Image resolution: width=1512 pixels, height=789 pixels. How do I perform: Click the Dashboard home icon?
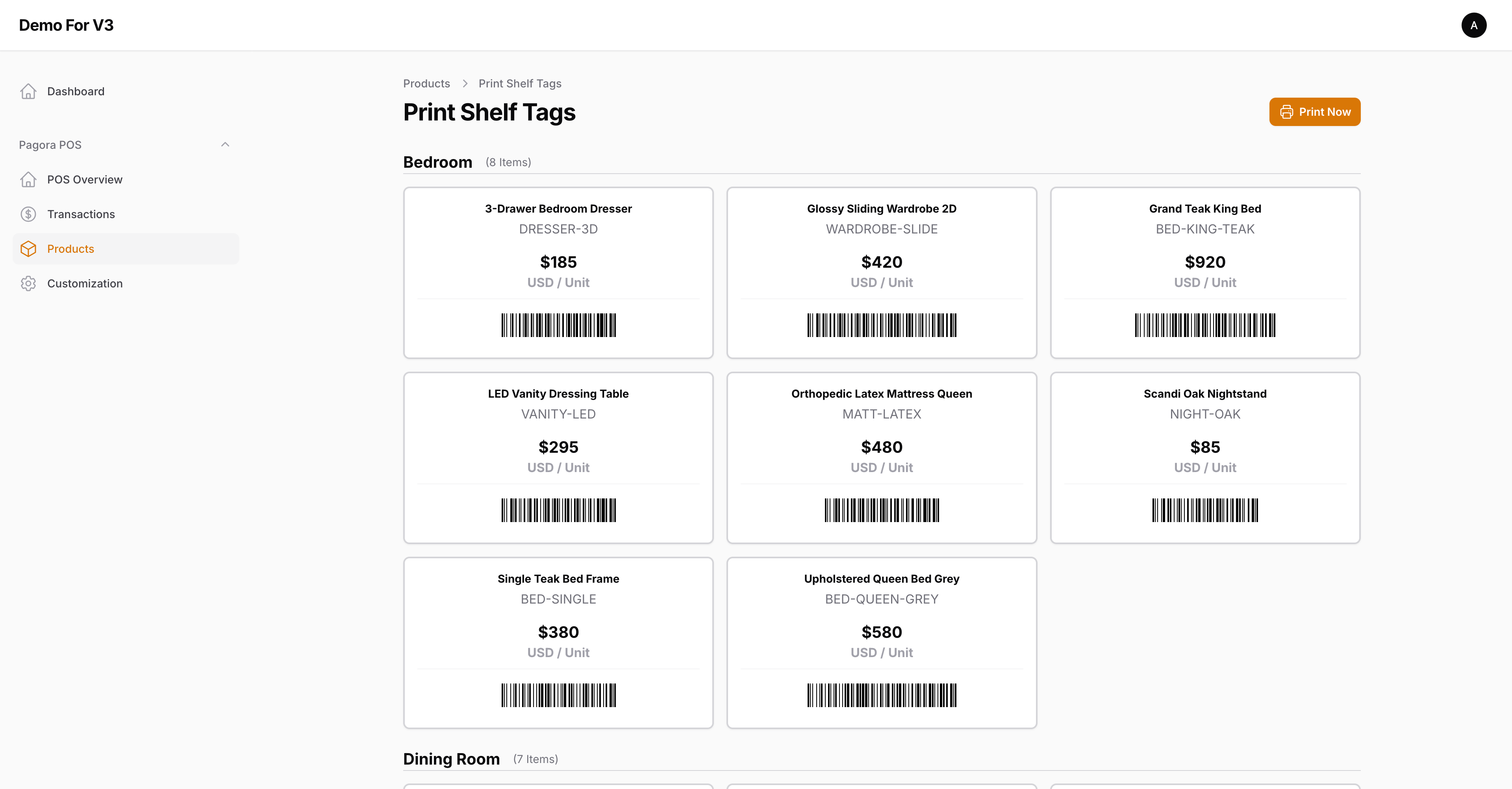(x=28, y=92)
